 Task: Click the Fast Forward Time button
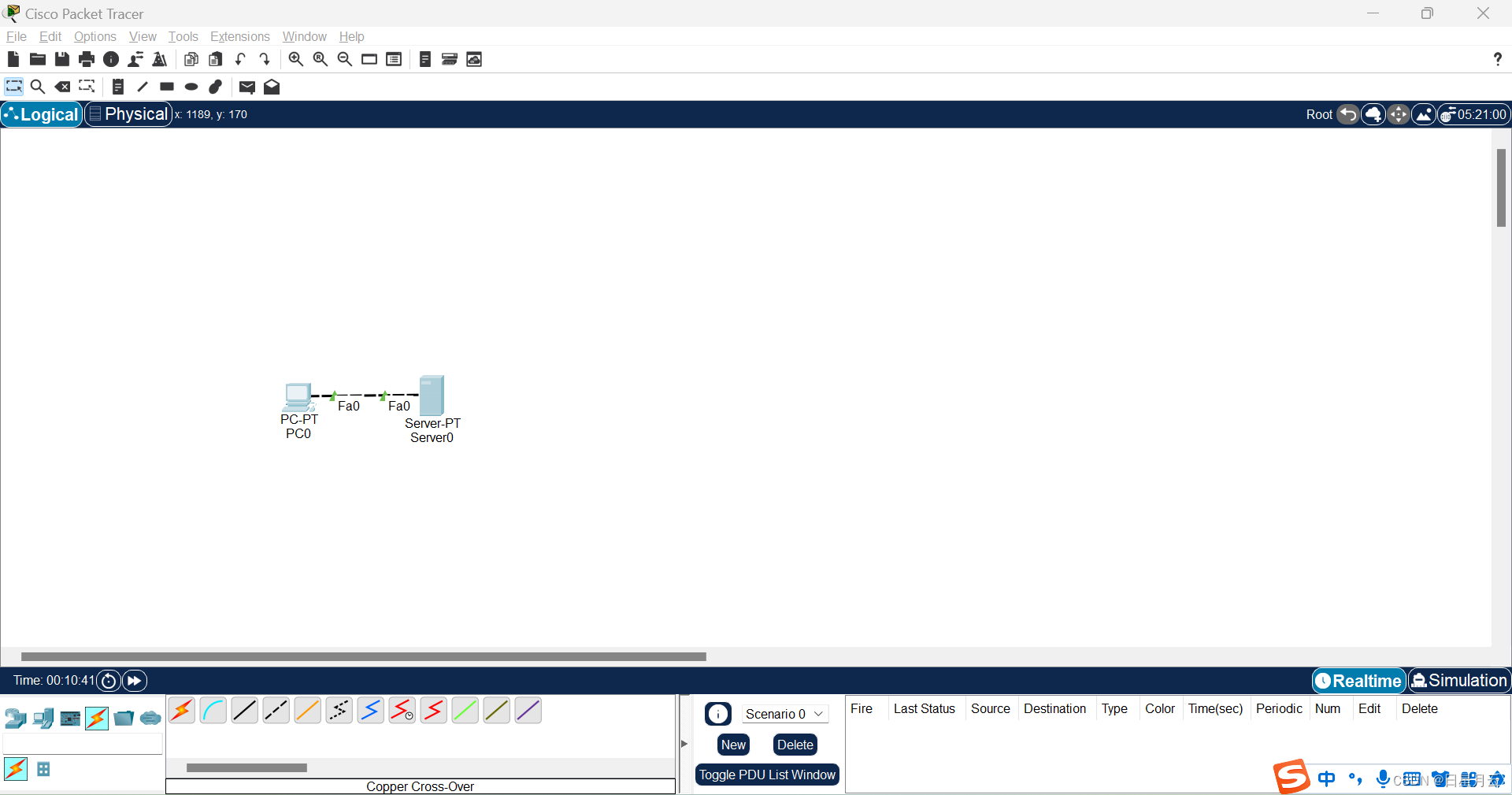coord(135,681)
